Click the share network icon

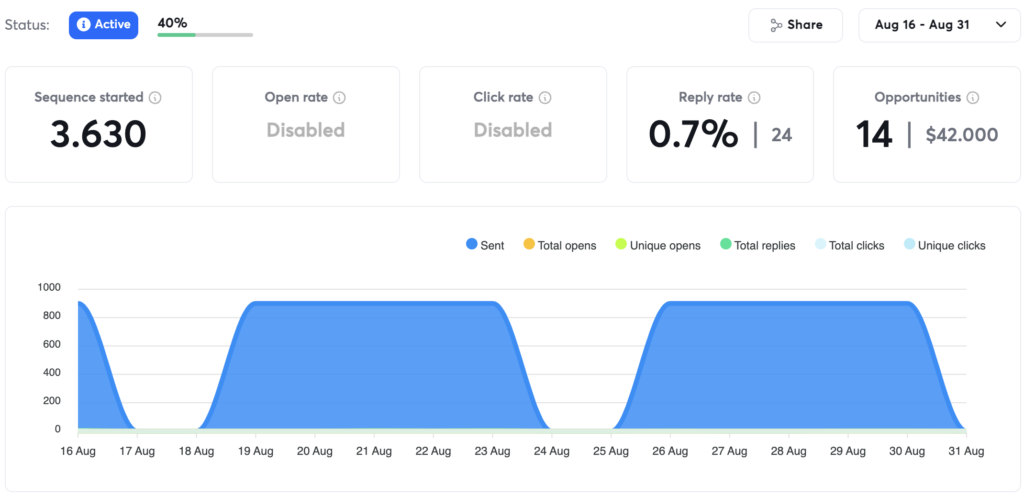pyautogui.click(x=776, y=26)
